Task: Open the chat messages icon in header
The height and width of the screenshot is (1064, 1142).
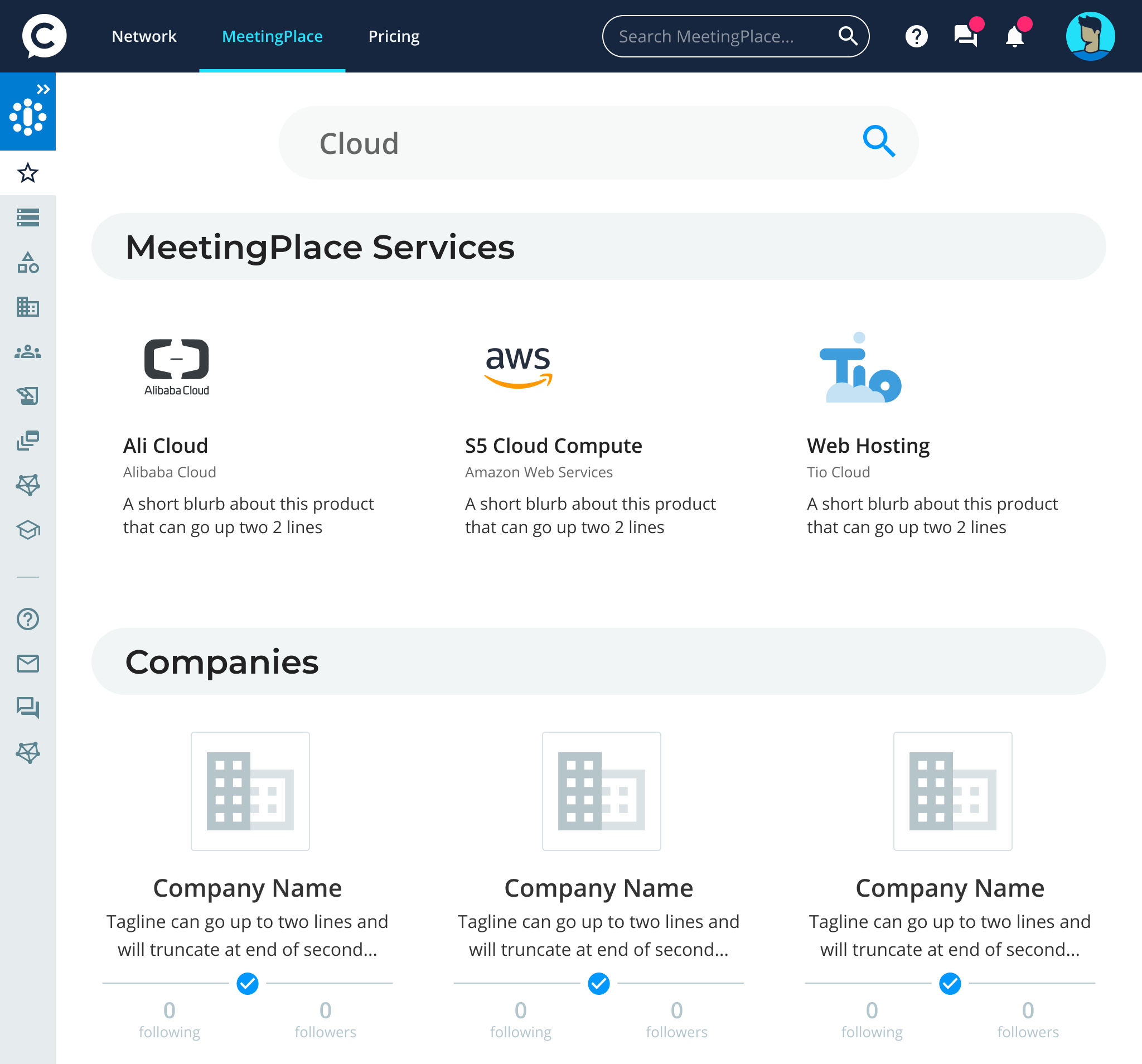Action: [x=966, y=36]
